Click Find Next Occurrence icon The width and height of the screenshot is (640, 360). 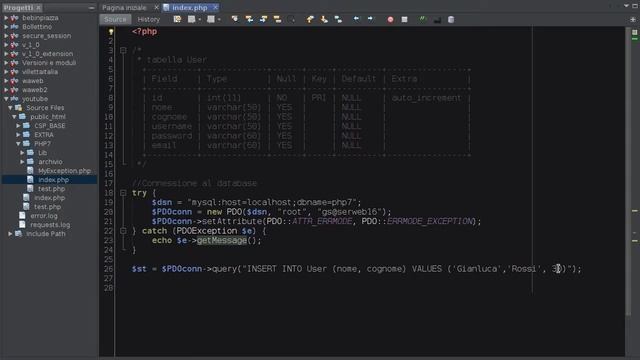[263, 19]
